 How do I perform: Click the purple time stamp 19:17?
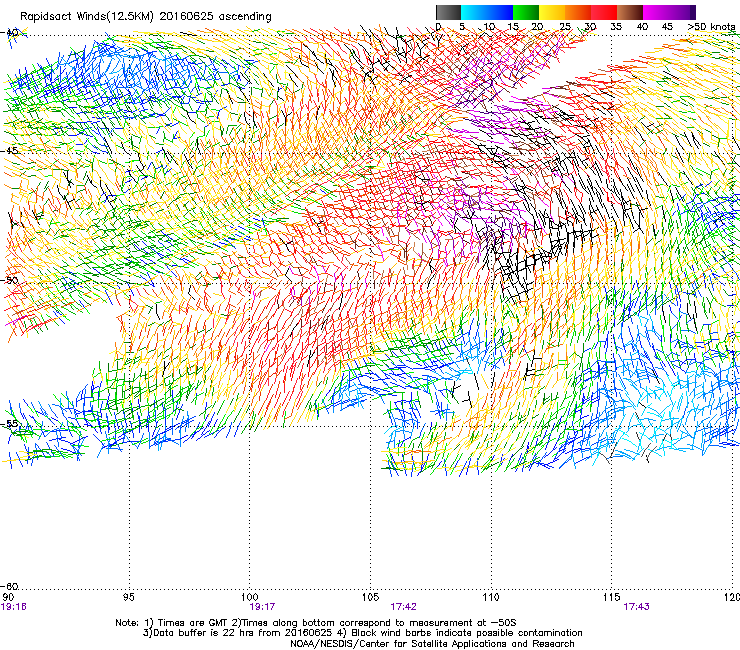click(262, 607)
